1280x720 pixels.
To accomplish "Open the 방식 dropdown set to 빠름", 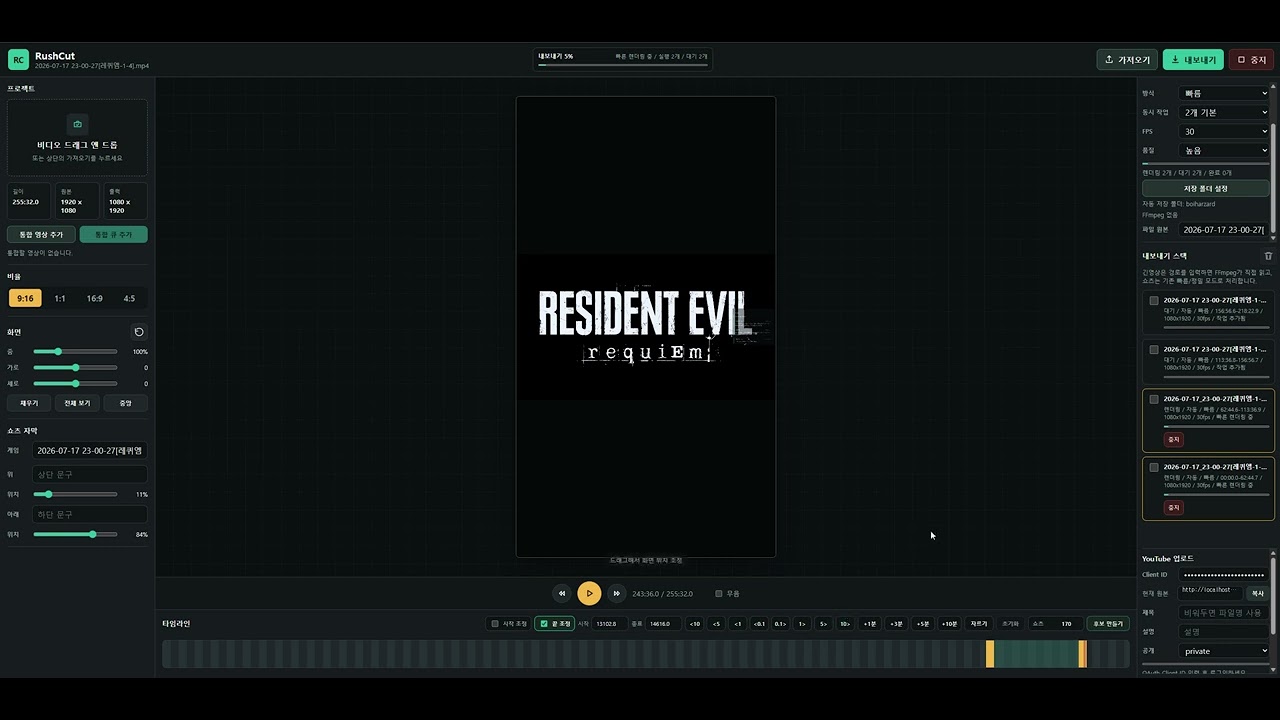I will coord(1224,93).
